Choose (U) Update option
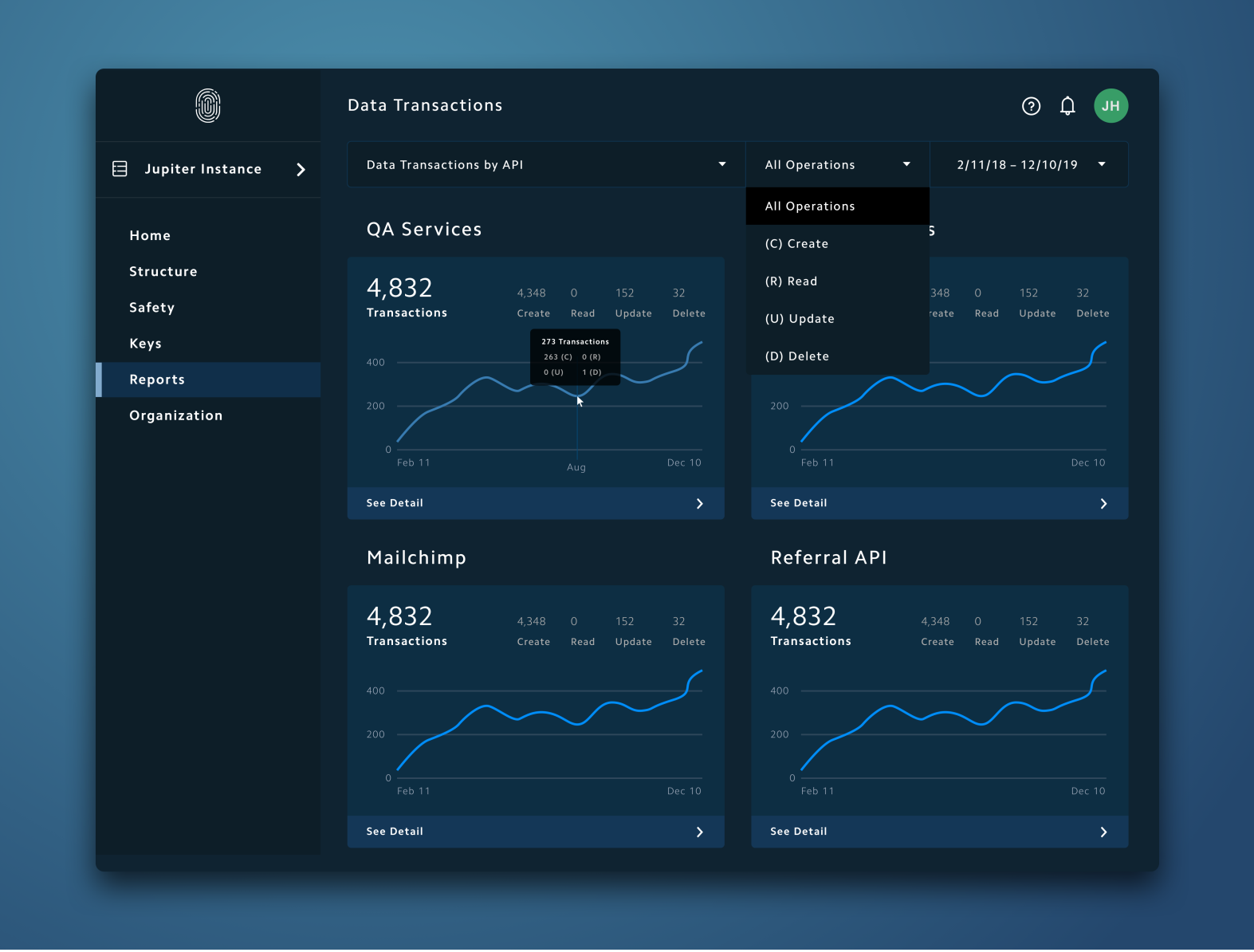 (838, 318)
